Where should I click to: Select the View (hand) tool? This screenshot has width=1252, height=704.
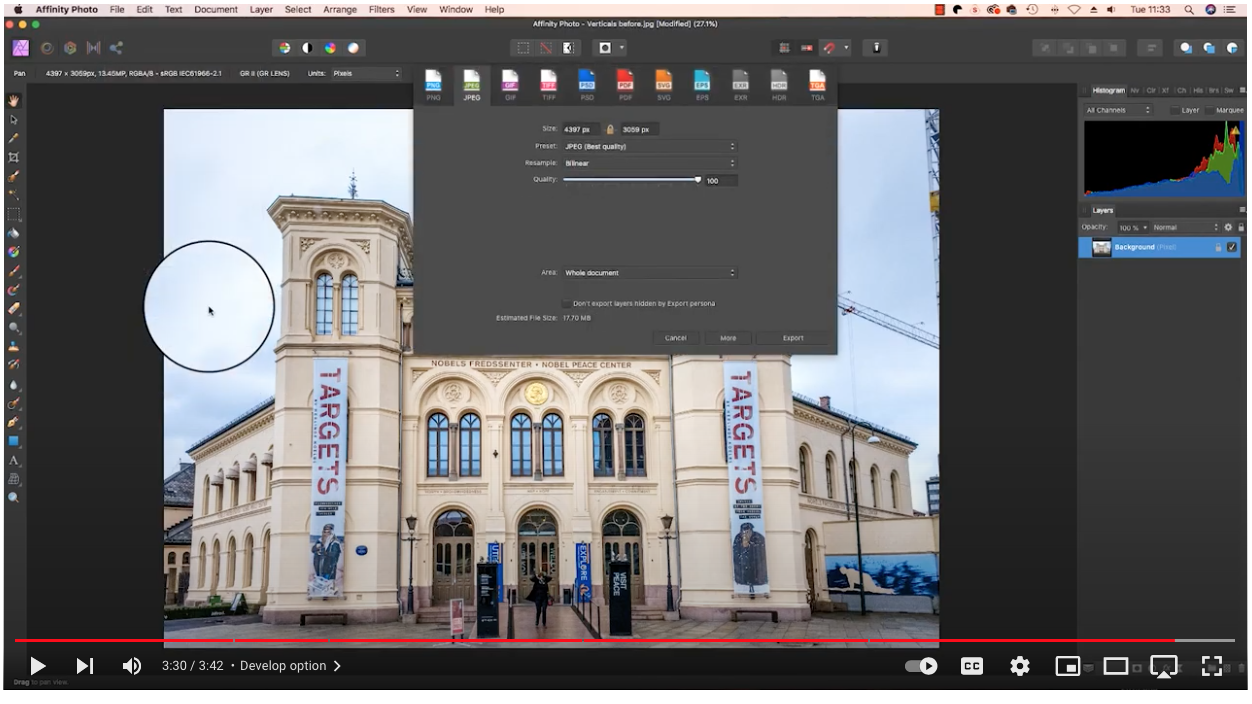point(14,100)
